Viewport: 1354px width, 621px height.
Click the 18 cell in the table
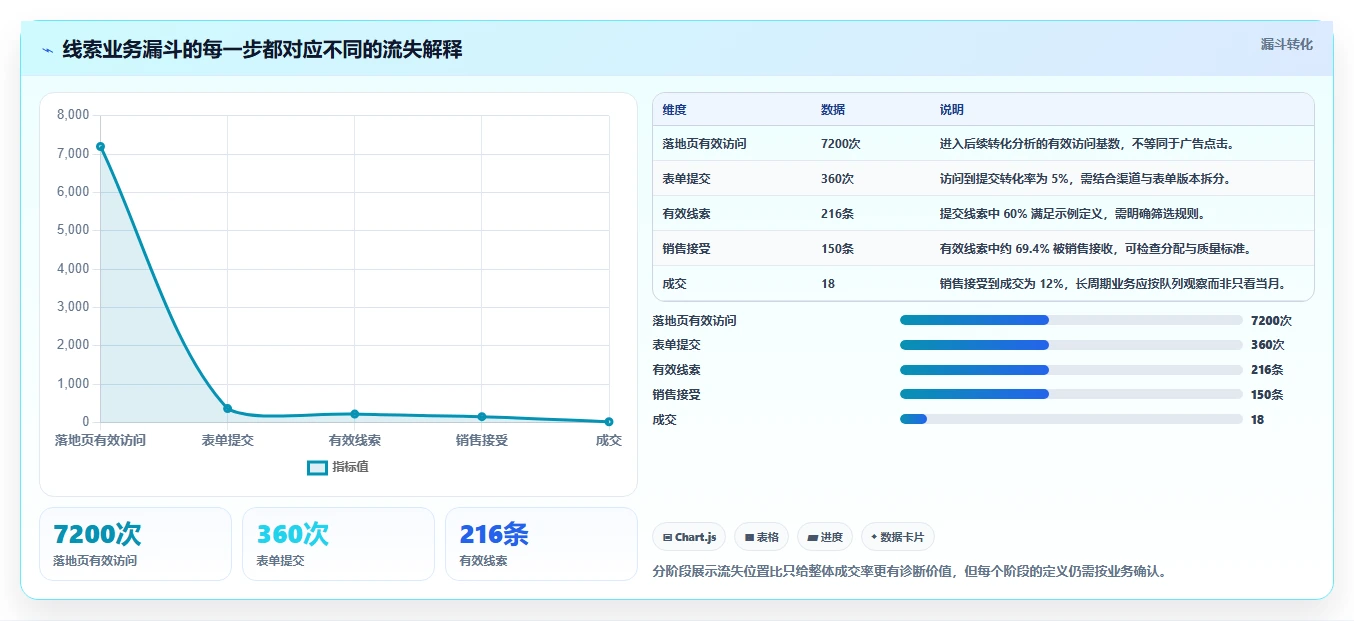[x=828, y=284]
